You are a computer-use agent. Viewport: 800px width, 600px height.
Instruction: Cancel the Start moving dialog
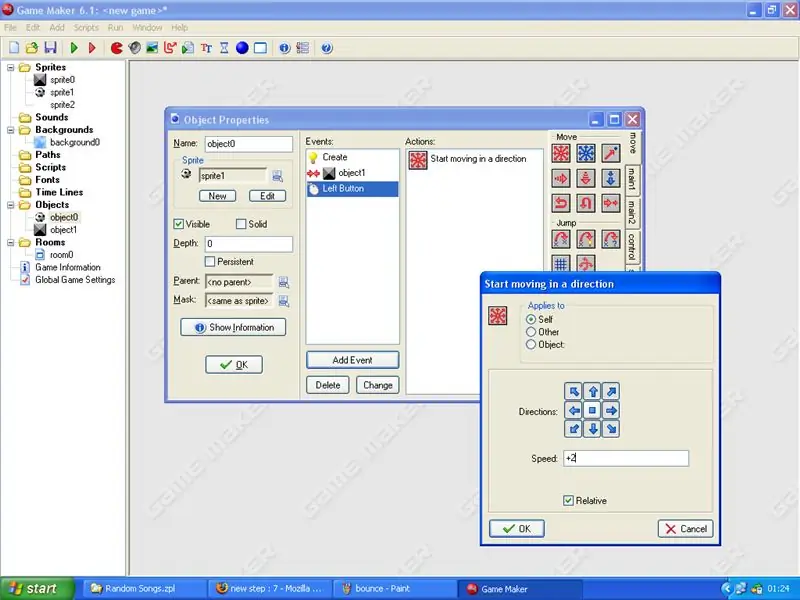click(685, 529)
